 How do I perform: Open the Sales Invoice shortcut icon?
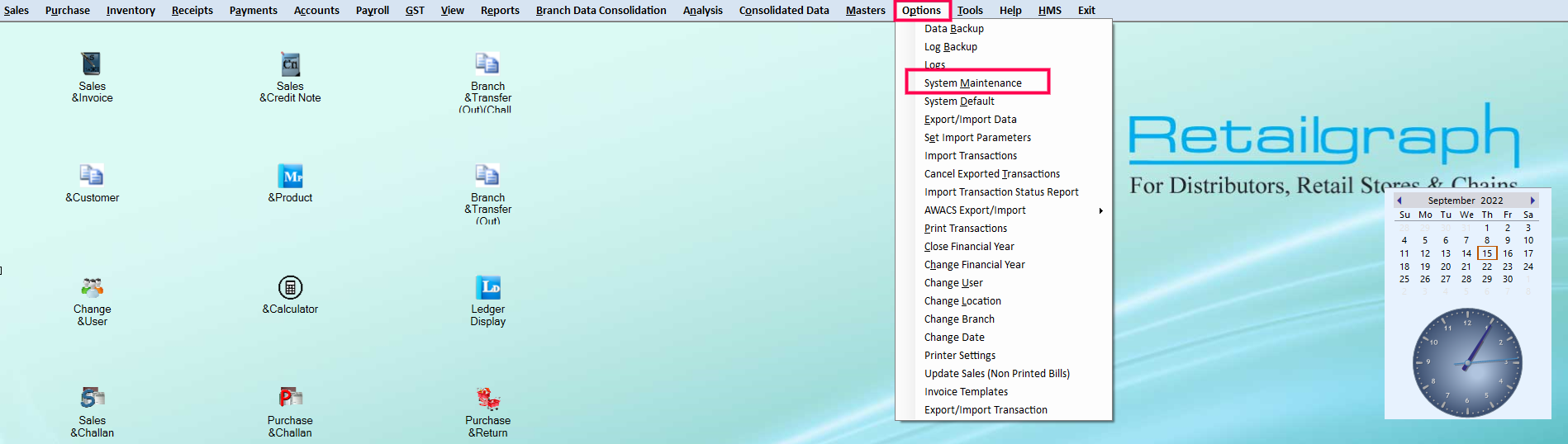(x=92, y=64)
